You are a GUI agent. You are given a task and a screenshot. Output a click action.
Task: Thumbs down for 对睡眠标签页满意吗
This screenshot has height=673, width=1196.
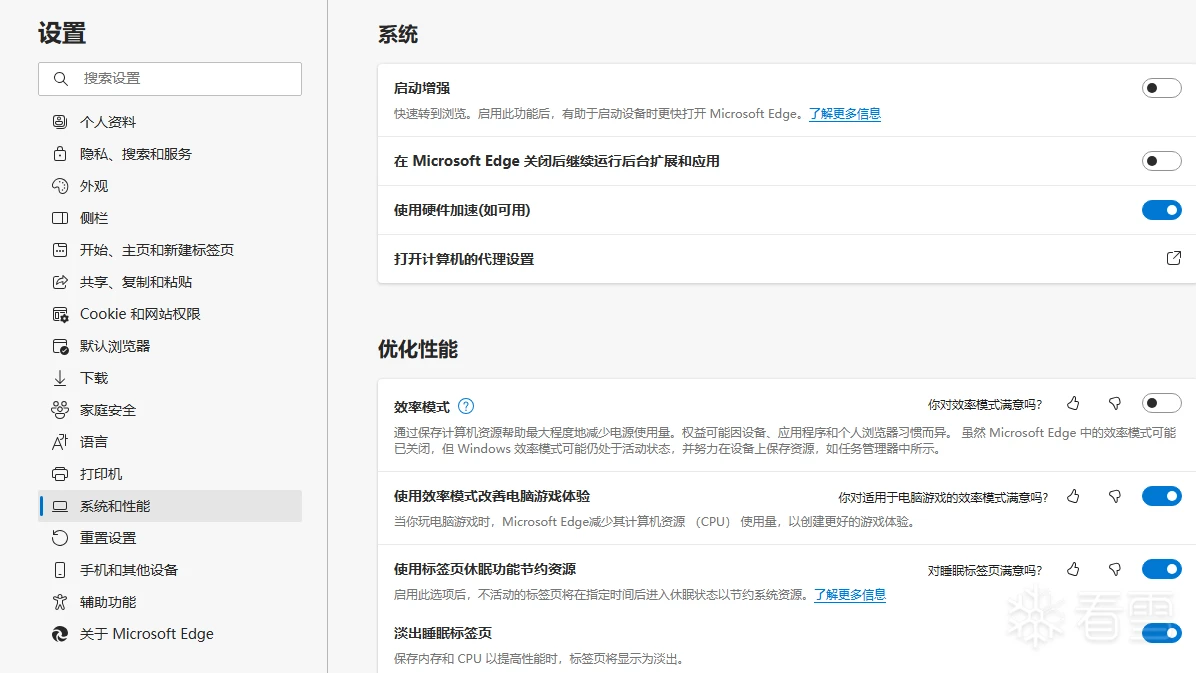[1114, 569]
